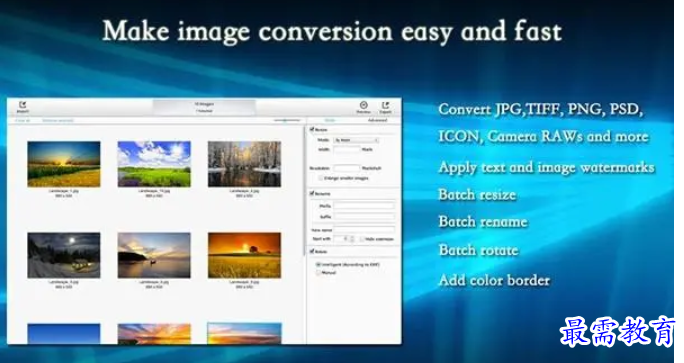The width and height of the screenshot is (684, 363).
Task: Click the New name input field
Action: point(364,229)
